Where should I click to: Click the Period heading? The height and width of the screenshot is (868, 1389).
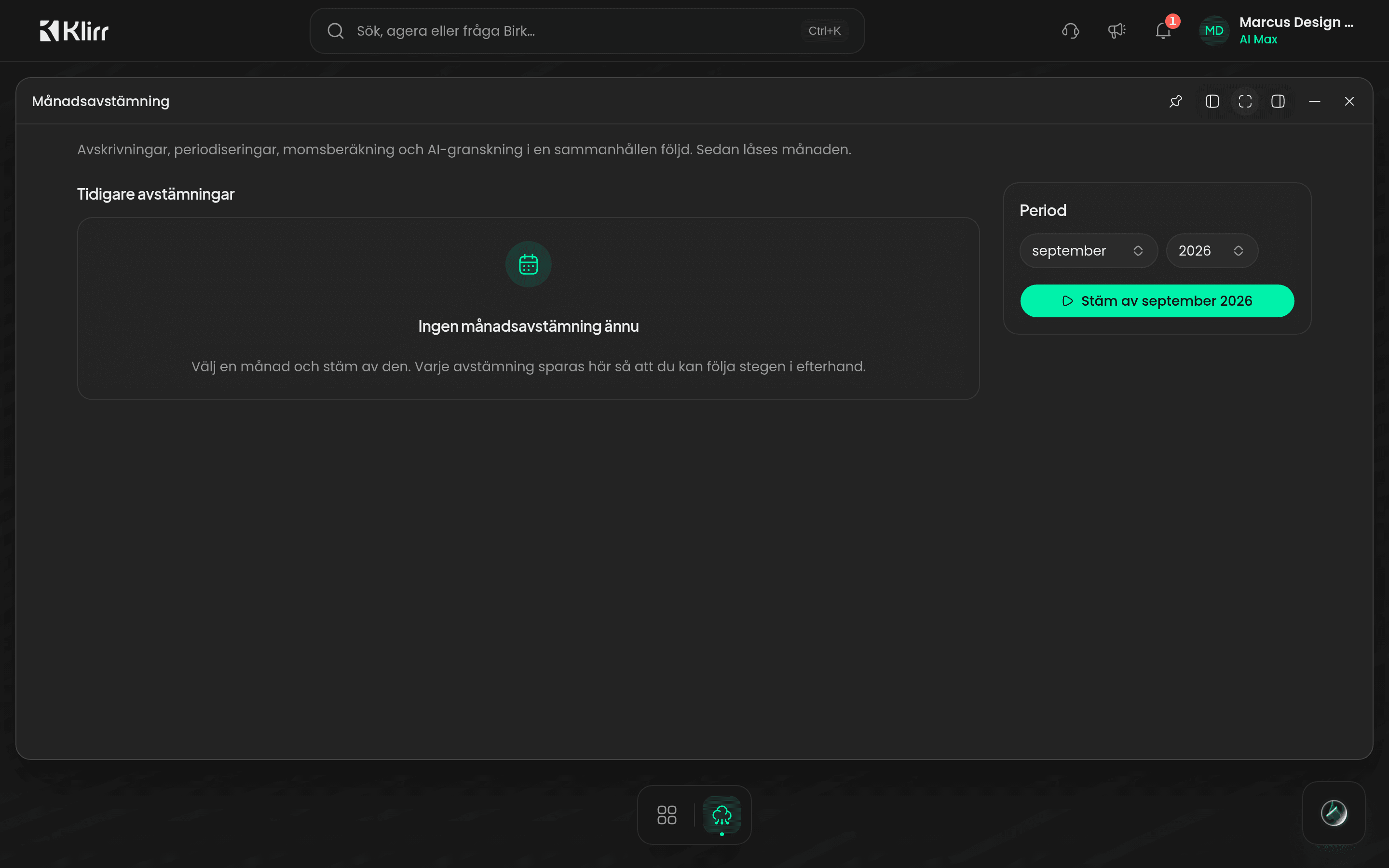(1043, 211)
